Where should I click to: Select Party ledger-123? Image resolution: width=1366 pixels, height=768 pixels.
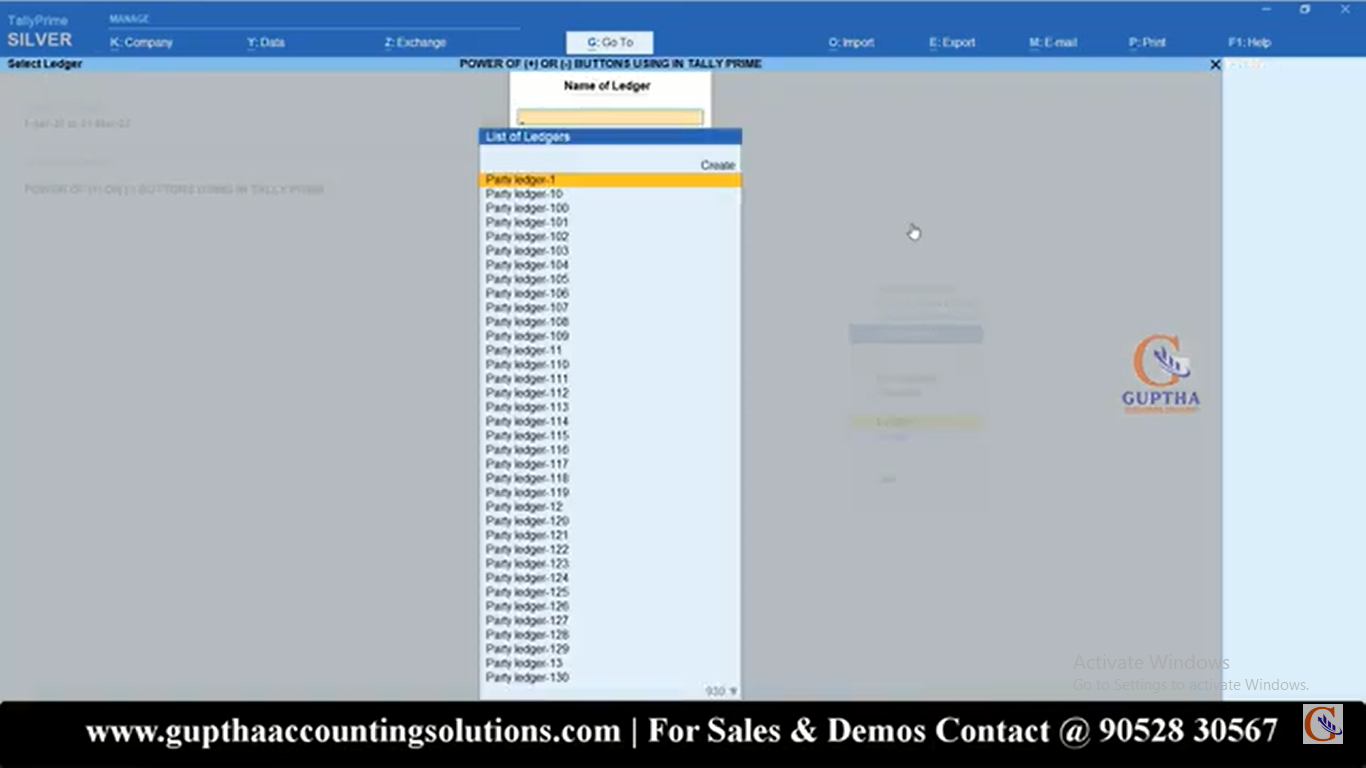pos(610,563)
